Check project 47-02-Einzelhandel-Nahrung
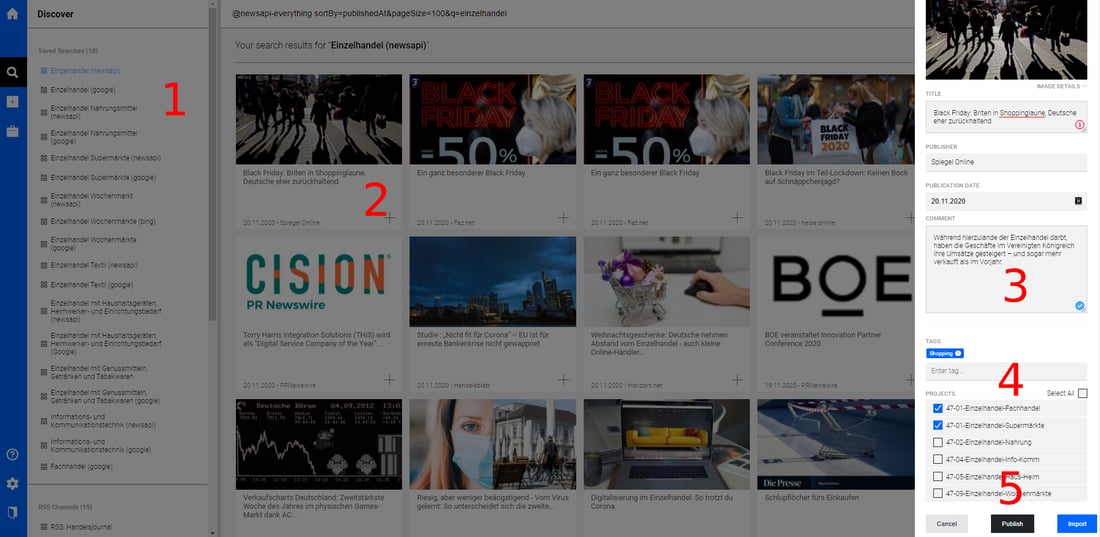 [937, 442]
